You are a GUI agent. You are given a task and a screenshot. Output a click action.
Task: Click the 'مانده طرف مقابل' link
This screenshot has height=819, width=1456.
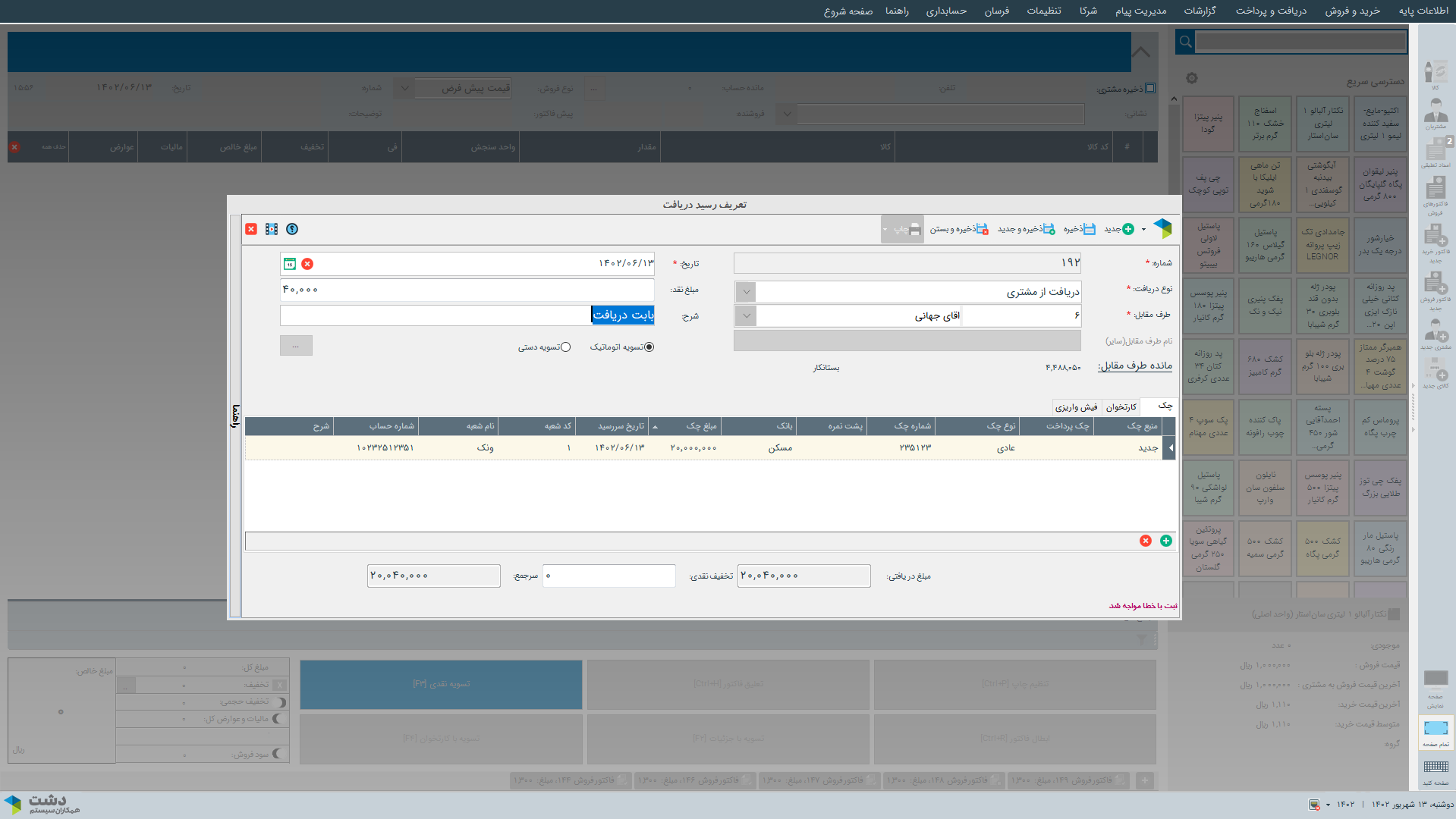[x=1134, y=366]
